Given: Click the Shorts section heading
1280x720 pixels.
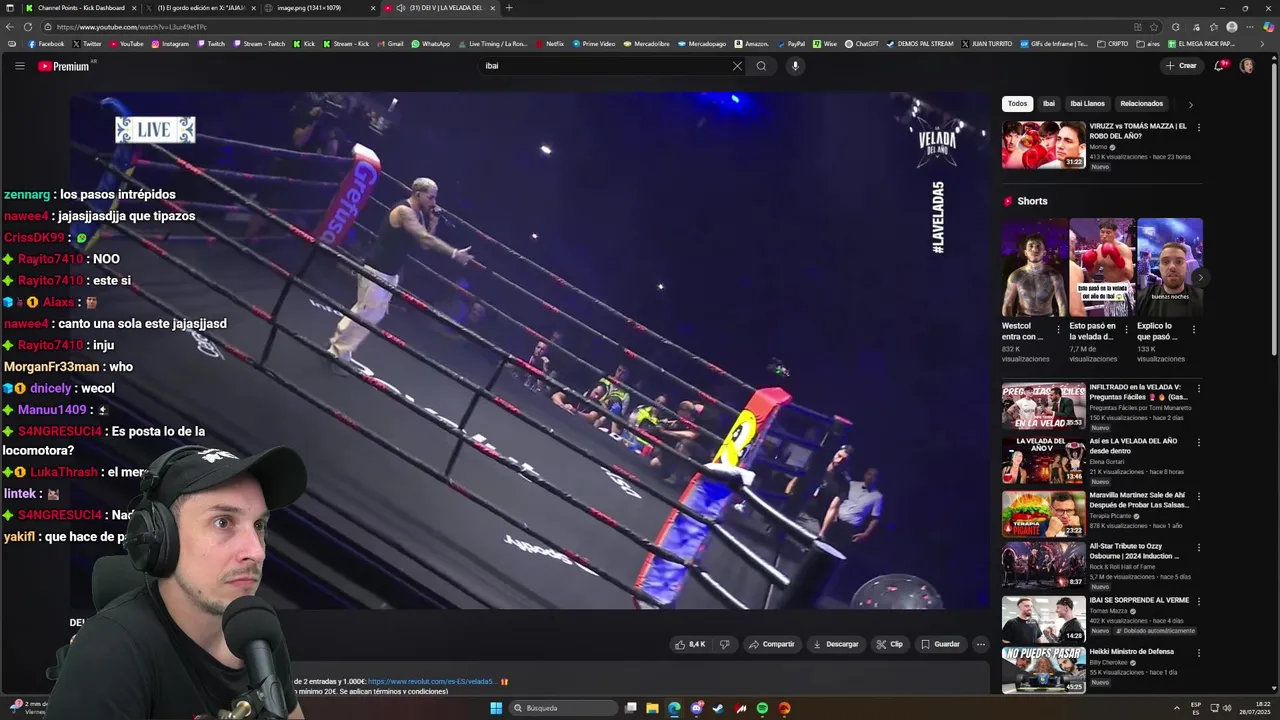Looking at the screenshot, I should (x=1032, y=201).
